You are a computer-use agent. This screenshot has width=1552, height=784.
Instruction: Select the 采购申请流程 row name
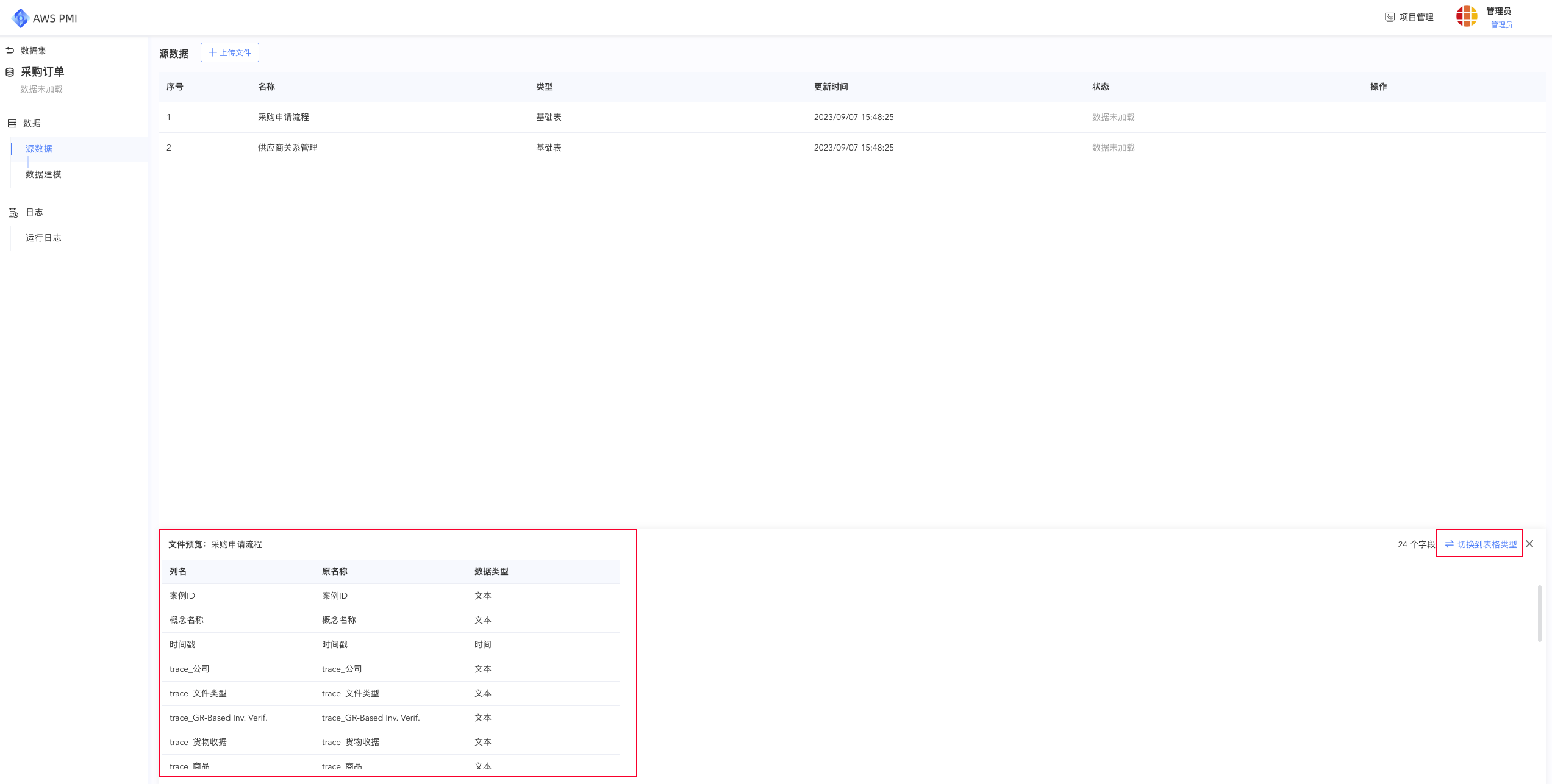pos(284,117)
